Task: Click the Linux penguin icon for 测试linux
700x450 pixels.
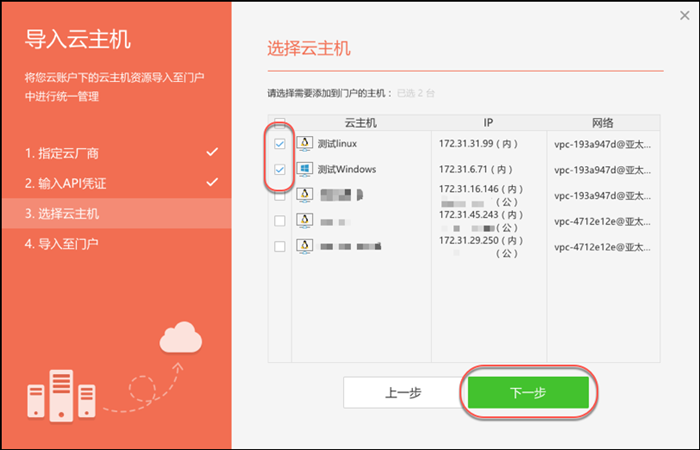Action: pos(305,144)
